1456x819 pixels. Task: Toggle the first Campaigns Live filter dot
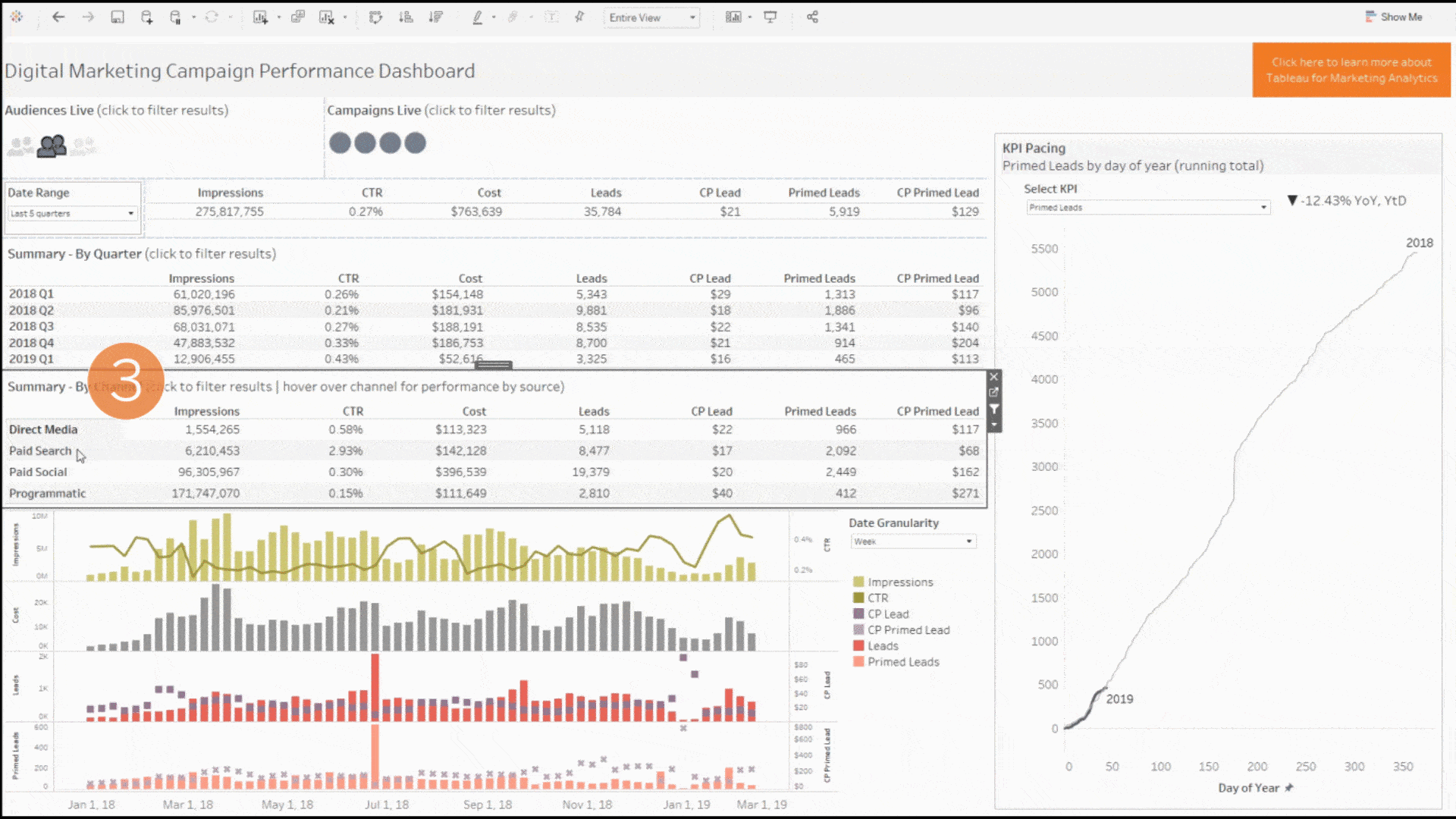coord(340,143)
